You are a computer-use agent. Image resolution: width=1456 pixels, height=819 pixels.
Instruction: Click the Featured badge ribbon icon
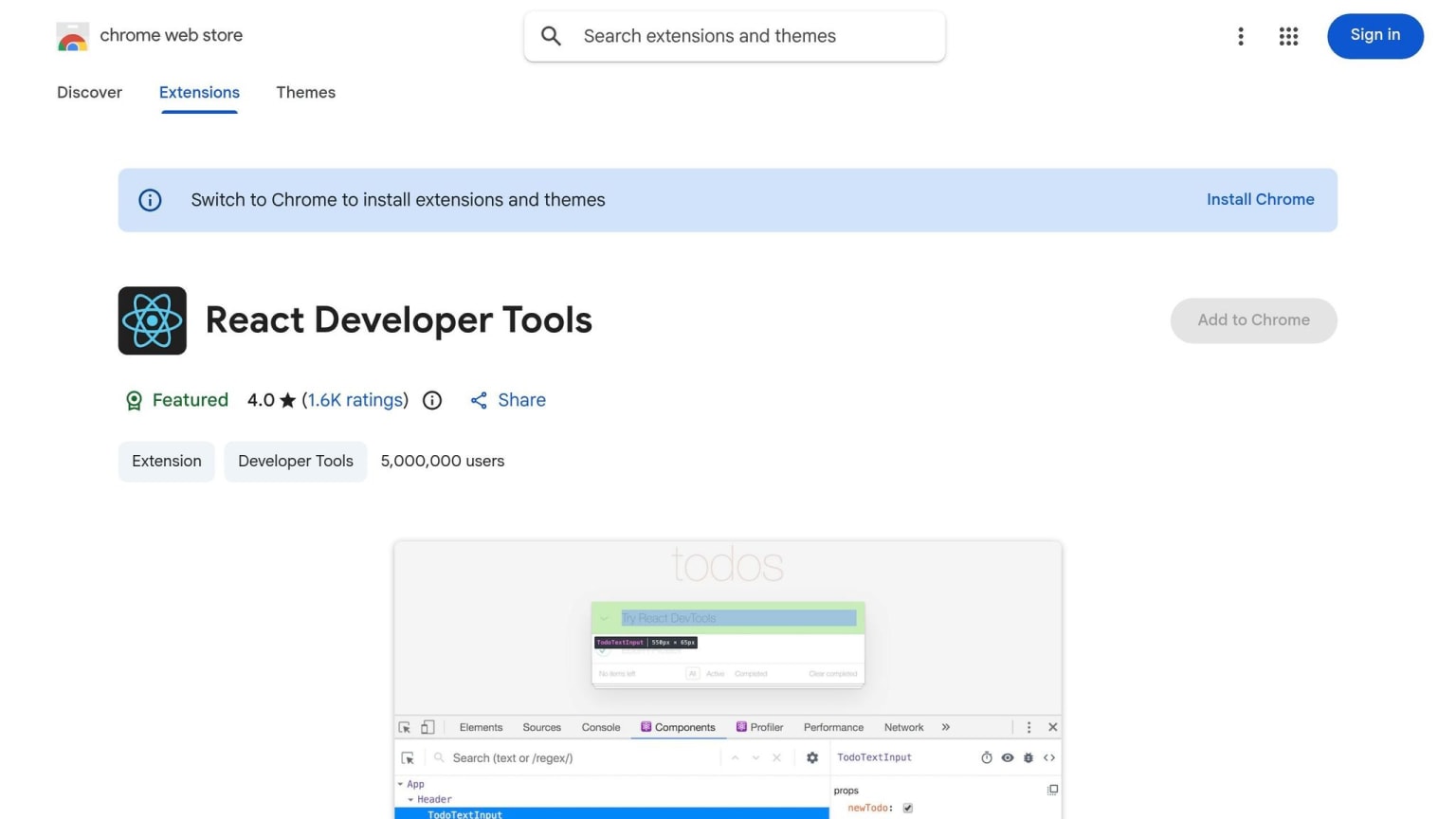tap(134, 400)
